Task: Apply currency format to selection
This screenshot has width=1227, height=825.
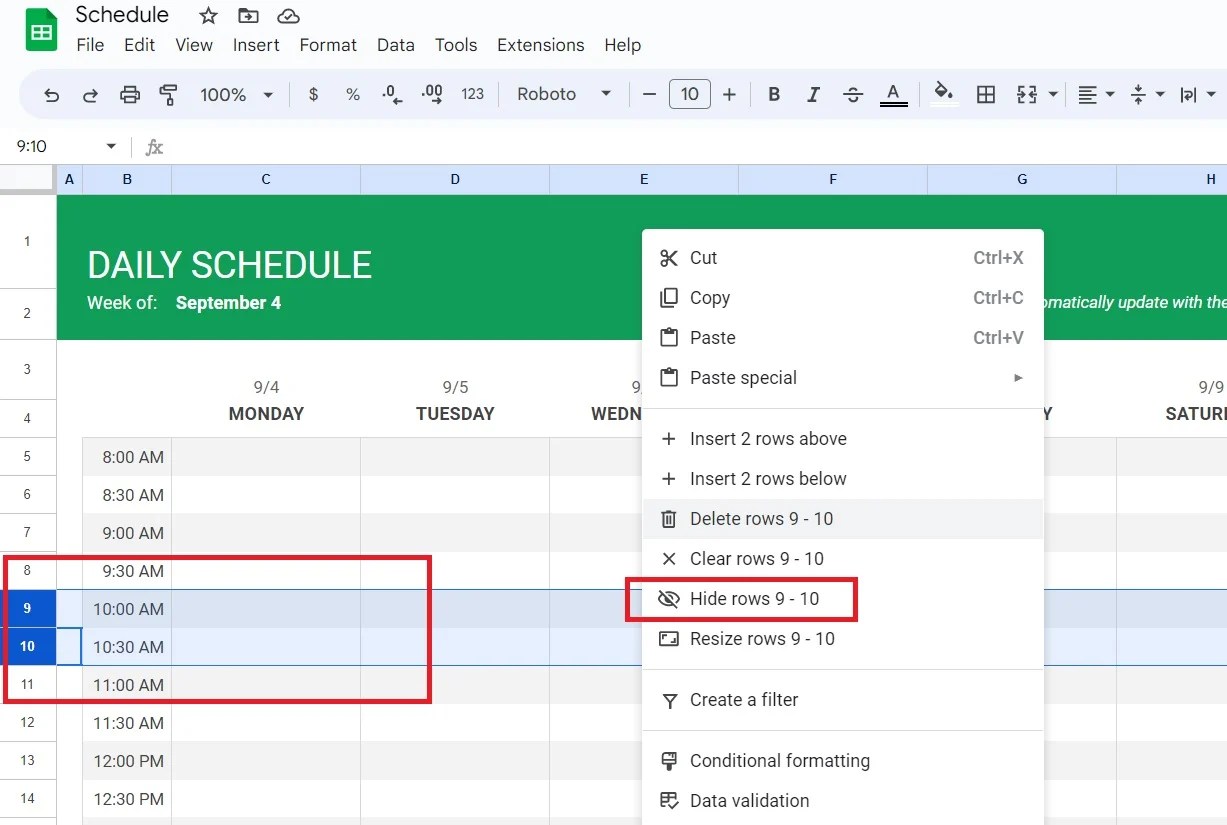Action: click(x=313, y=94)
